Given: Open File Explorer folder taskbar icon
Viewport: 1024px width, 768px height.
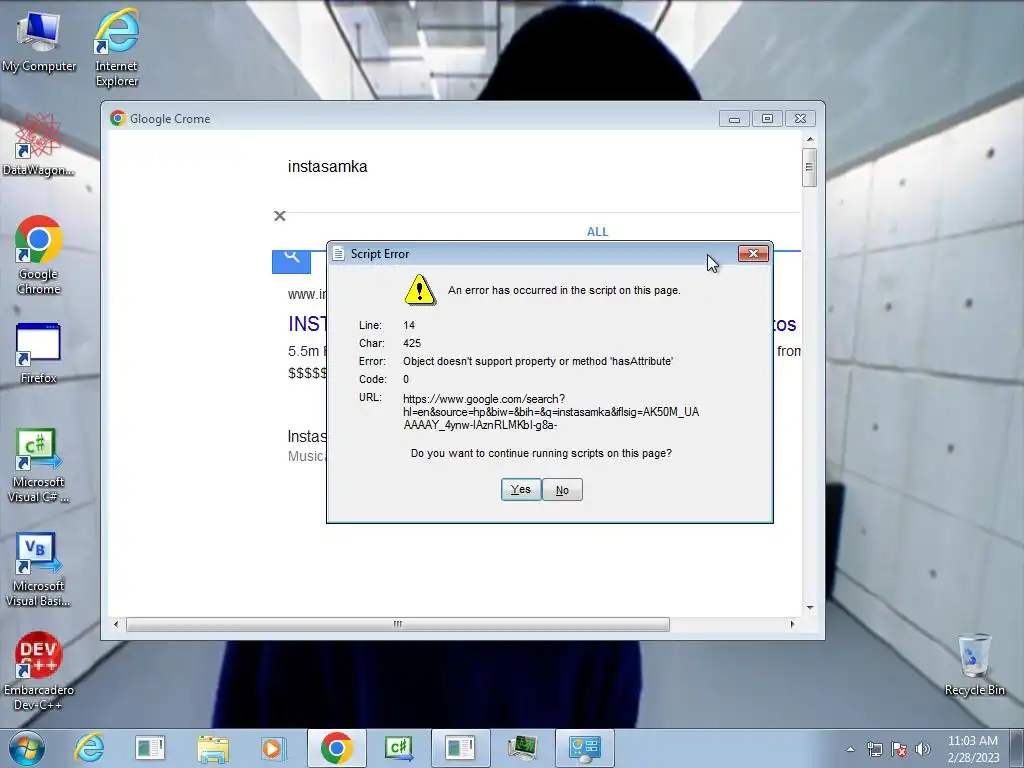Looking at the screenshot, I should click(213, 748).
